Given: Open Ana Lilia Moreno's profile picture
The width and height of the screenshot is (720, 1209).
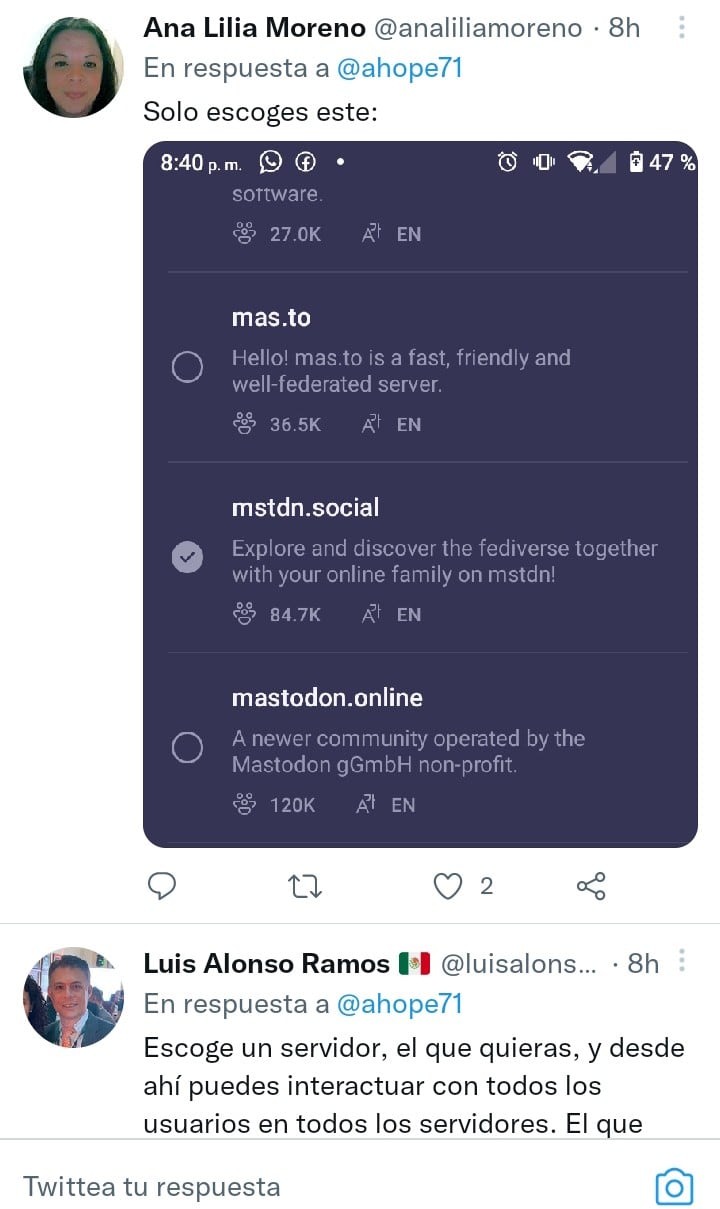Looking at the screenshot, I should (73, 67).
